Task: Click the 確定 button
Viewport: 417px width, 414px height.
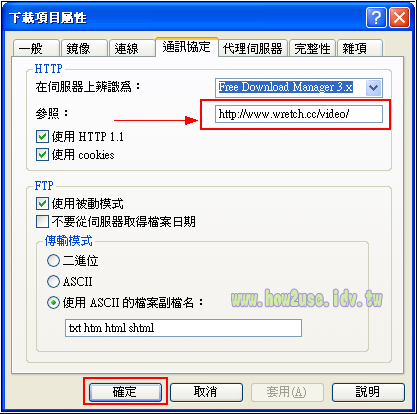Action: [125, 392]
